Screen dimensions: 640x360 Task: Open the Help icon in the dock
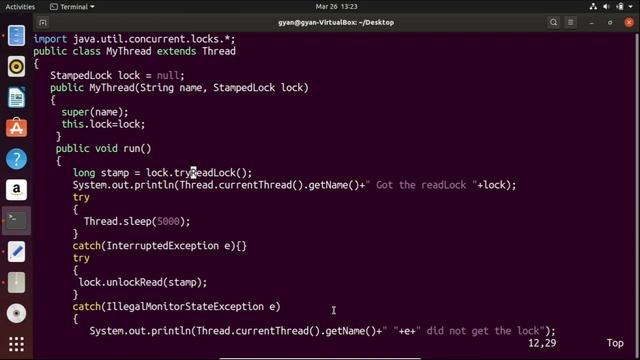coord(16,159)
